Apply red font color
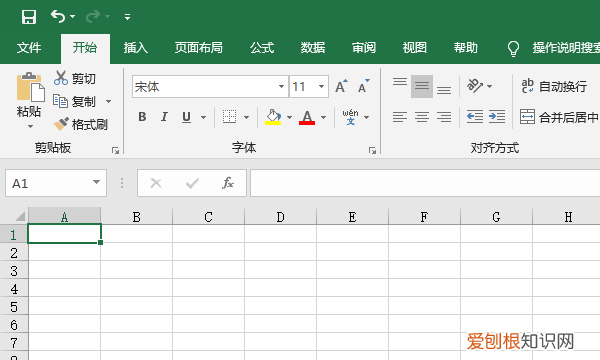Viewport: 600px width, 360px height. pyautogui.click(x=307, y=117)
